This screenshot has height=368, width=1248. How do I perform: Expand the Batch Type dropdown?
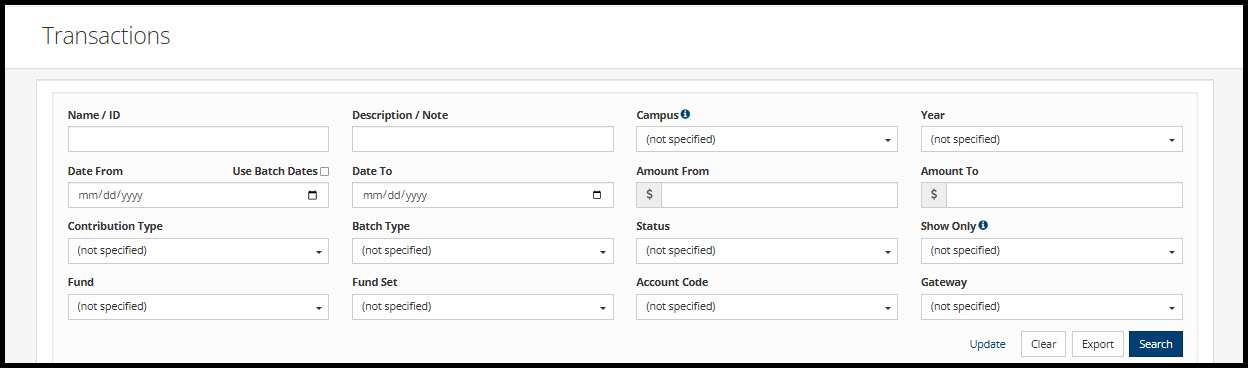483,251
